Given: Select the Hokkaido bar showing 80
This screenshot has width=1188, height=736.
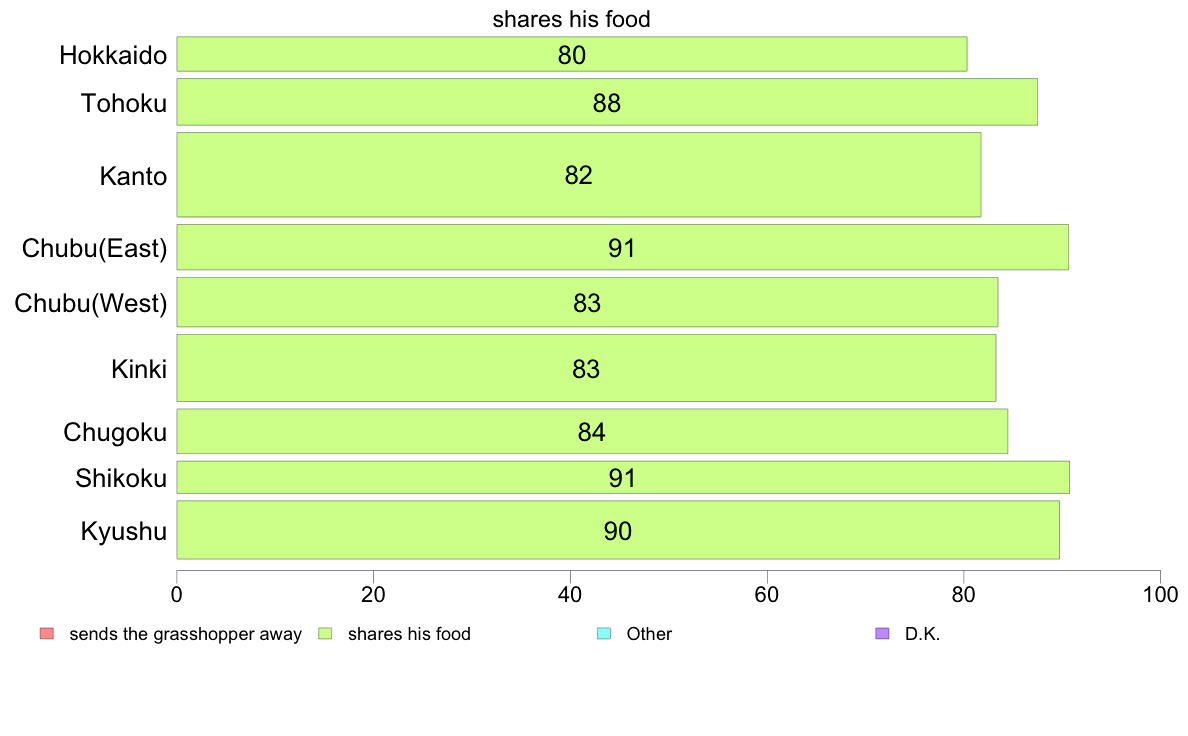Looking at the screenshot, I should [x=572, y=54].
